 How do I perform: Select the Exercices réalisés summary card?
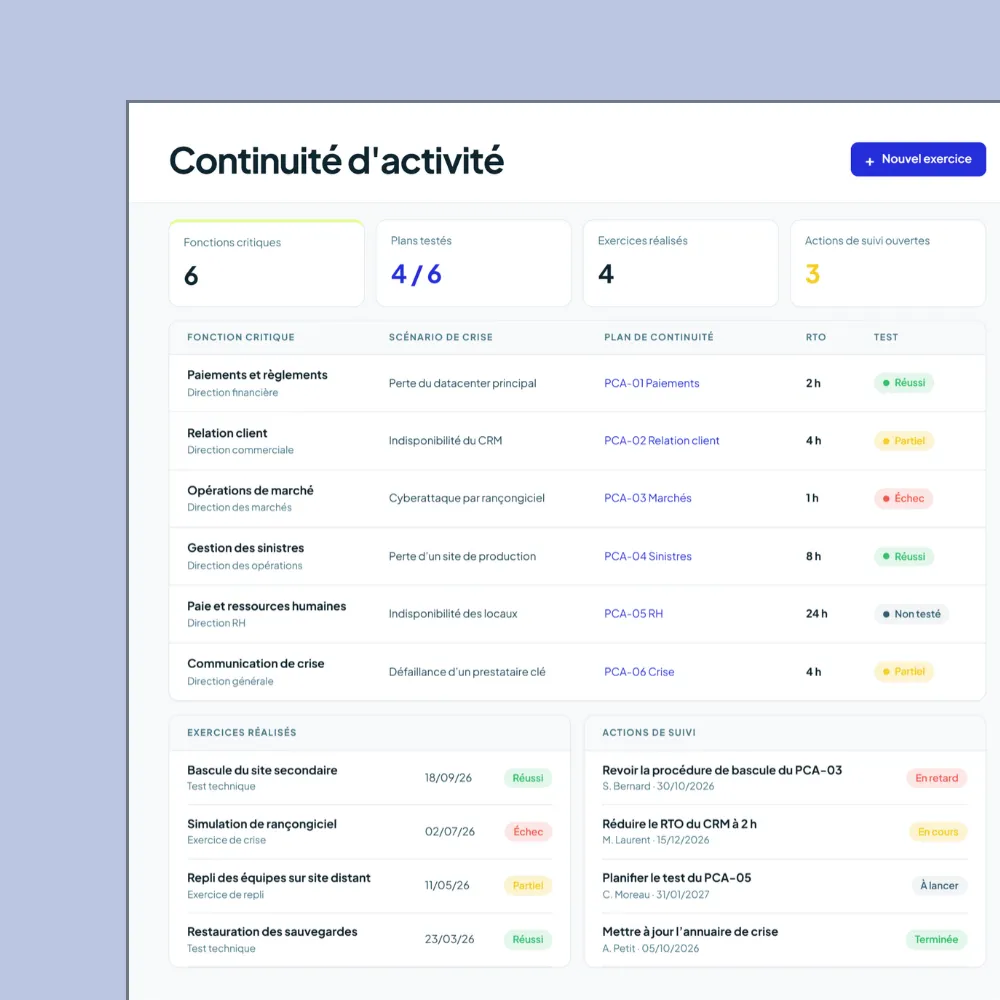coord(680,263)
